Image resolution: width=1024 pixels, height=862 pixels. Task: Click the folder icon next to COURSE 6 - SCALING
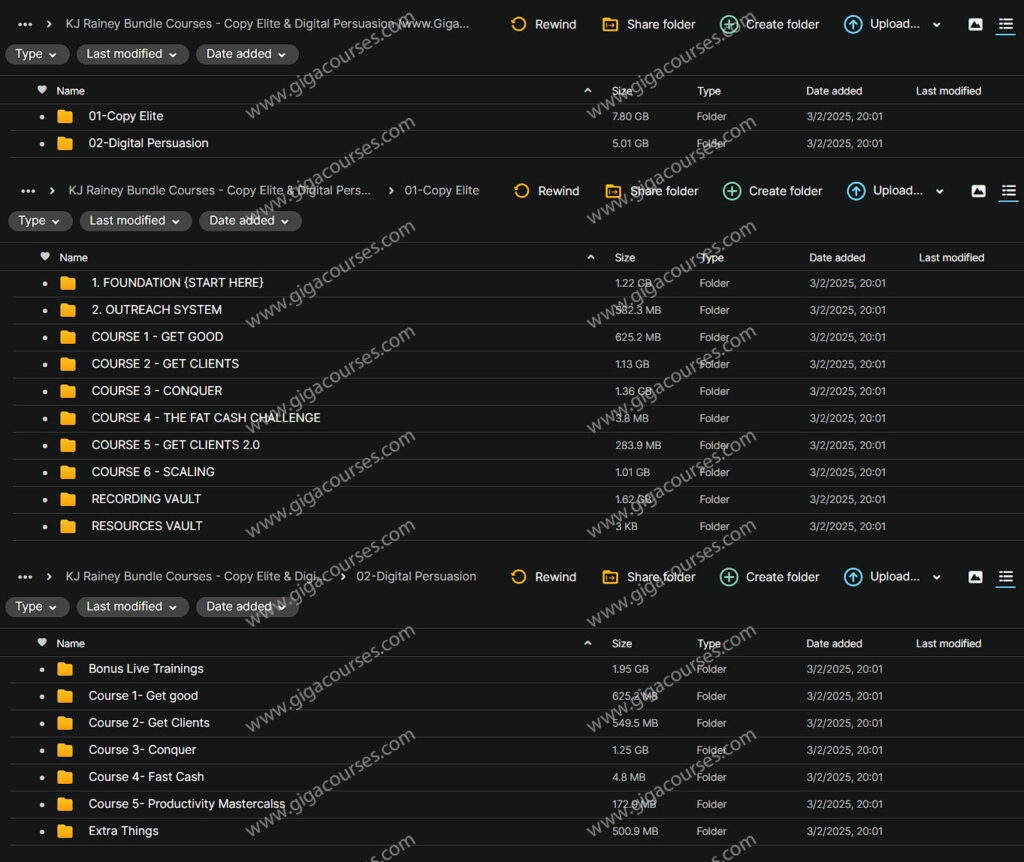[68, 472]
